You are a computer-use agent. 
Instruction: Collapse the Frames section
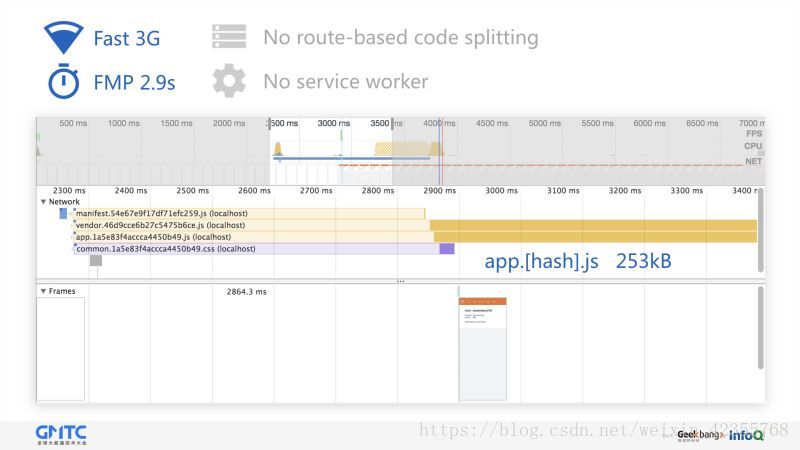[x=43, y=291]
